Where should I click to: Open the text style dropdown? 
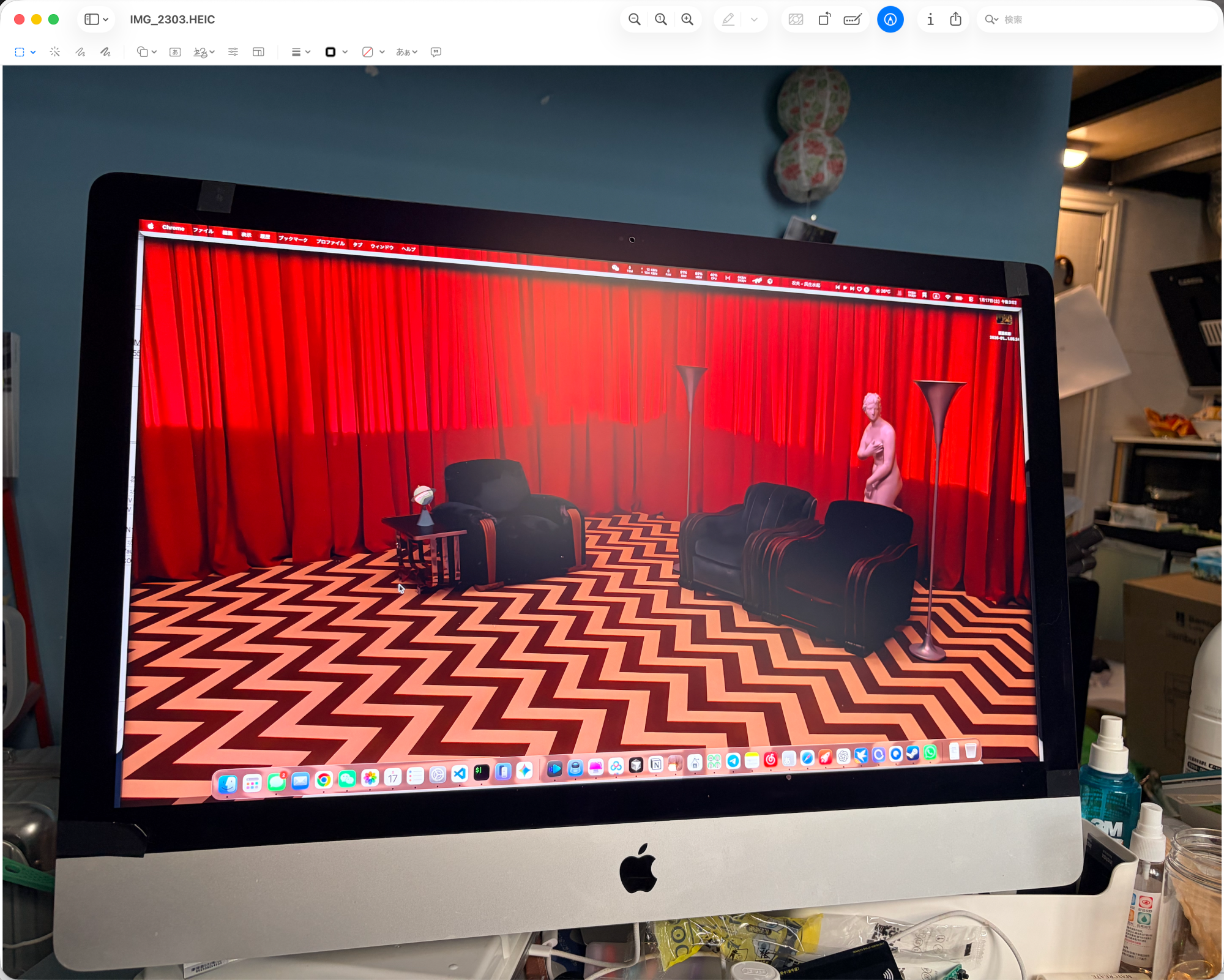tap(406, 52)
